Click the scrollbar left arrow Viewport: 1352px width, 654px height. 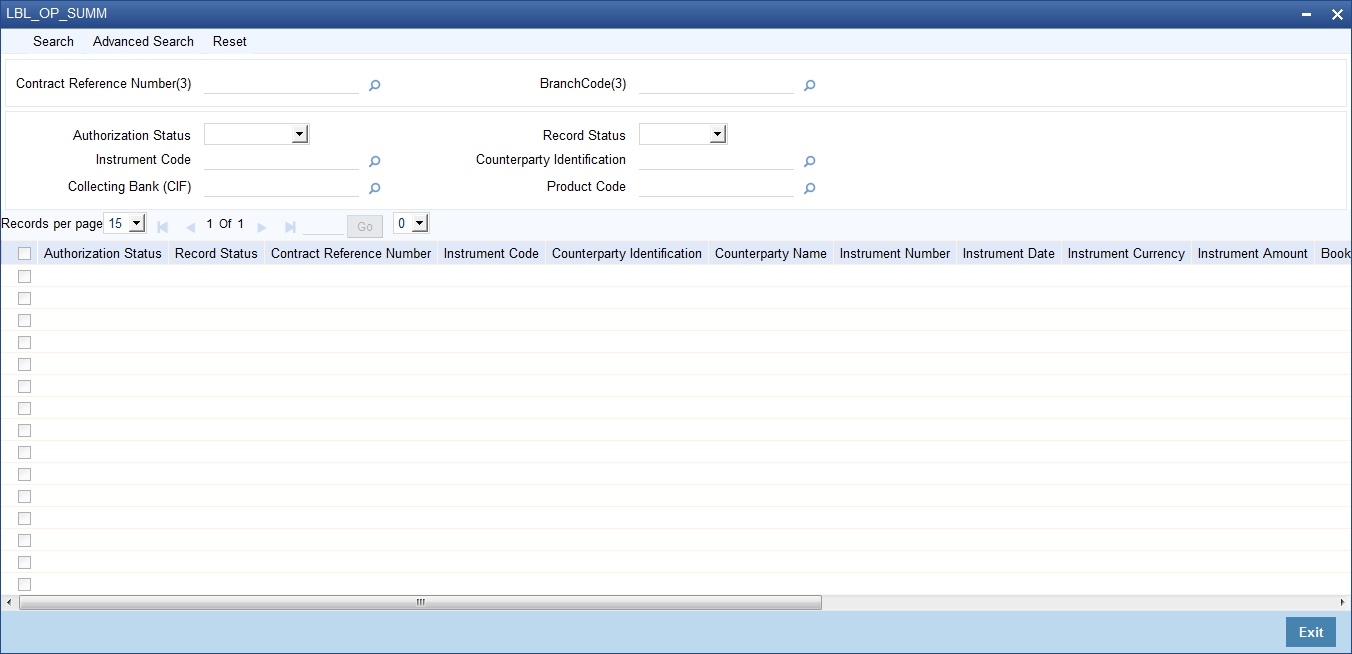pyautogui.click(x=9, y=602)
